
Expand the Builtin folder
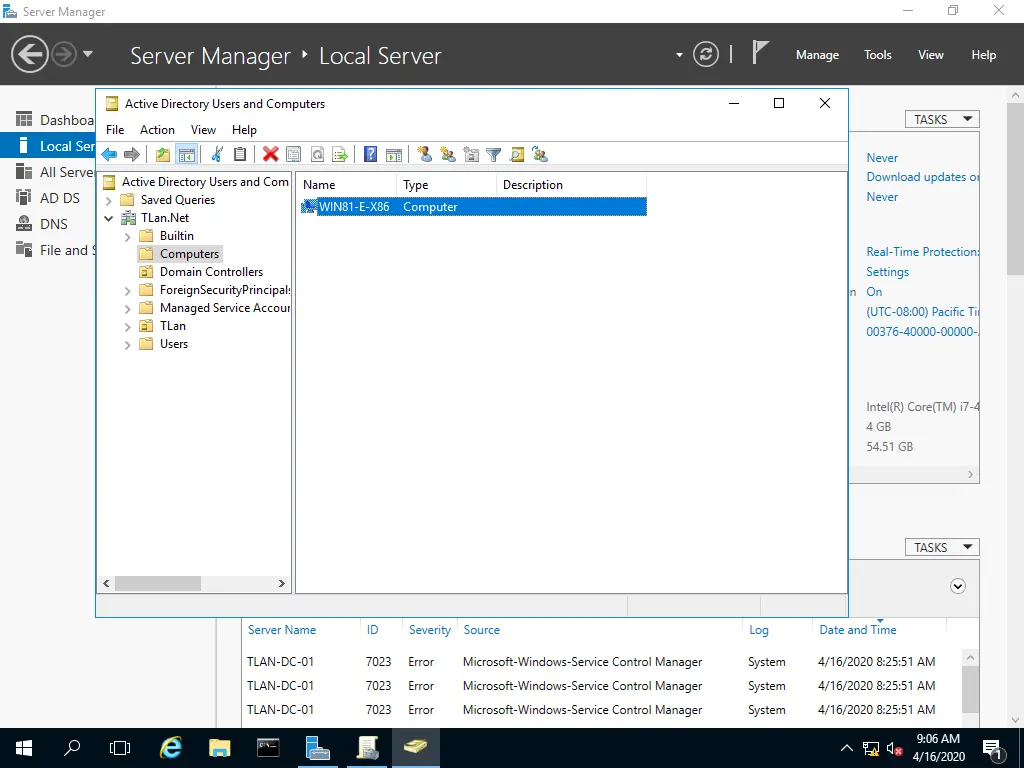(127, 236)
